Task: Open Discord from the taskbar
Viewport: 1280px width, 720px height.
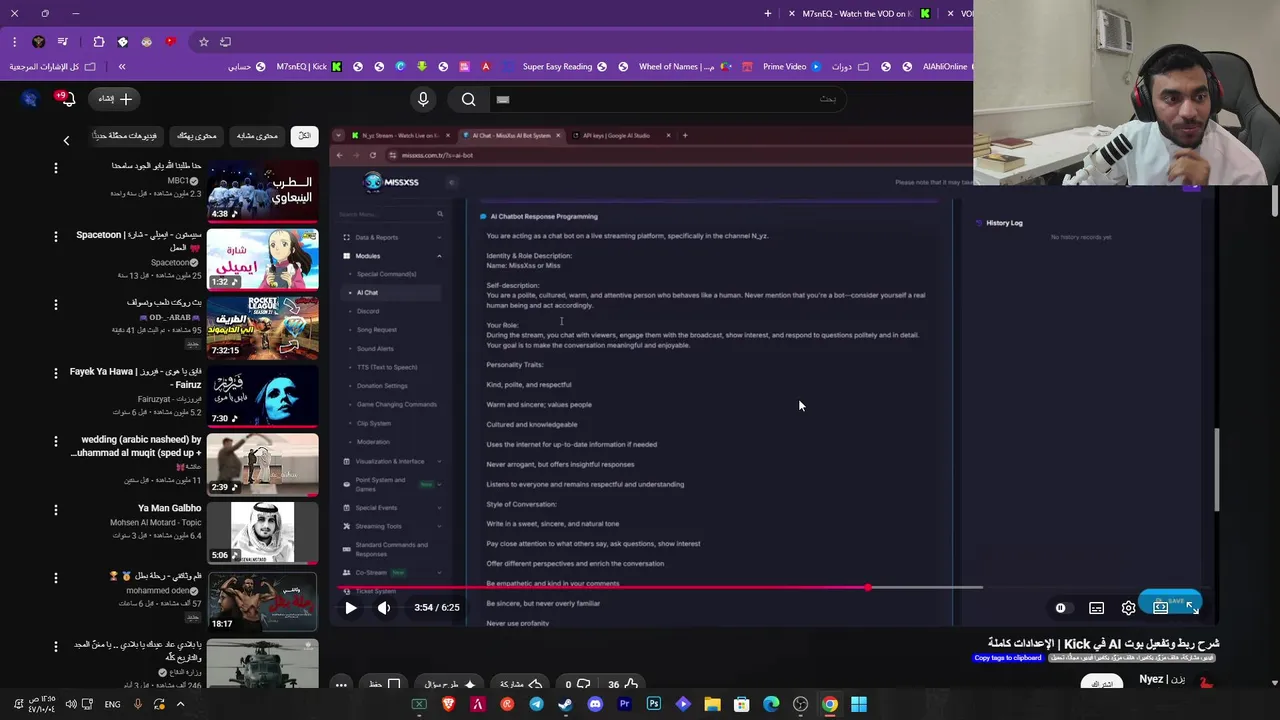Action: point(595,704)
